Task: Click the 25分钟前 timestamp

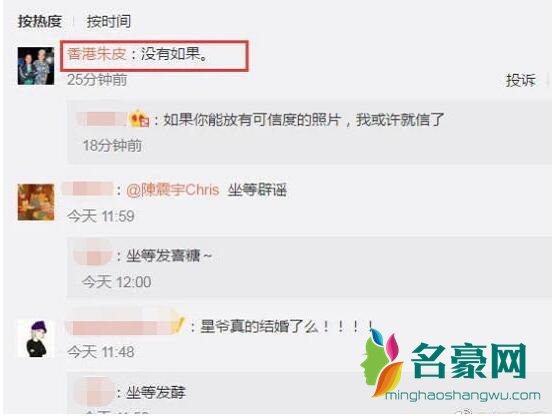Action: click(97, 80)
